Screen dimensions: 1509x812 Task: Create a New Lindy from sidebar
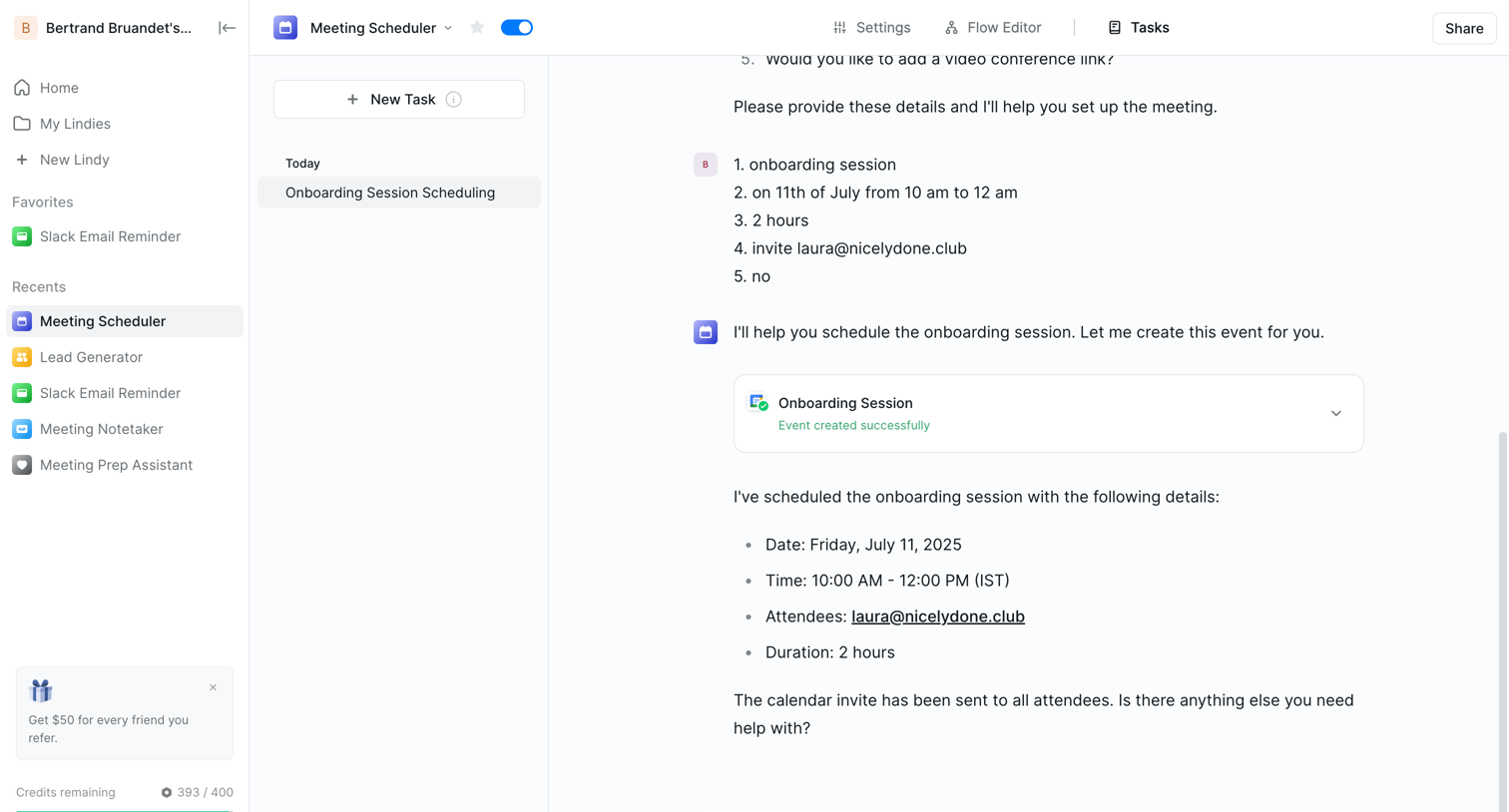(125, 160)
